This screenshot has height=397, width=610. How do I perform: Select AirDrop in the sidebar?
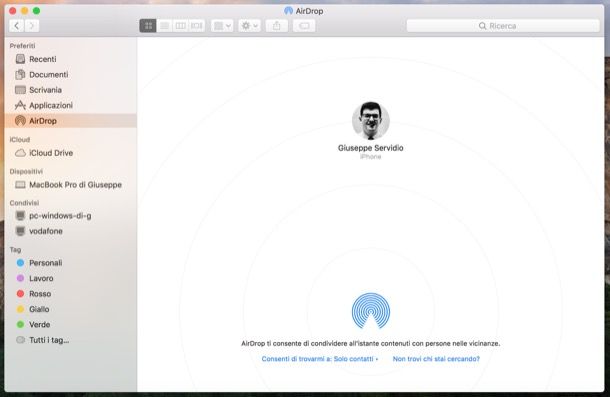click(x=71, y=121)
